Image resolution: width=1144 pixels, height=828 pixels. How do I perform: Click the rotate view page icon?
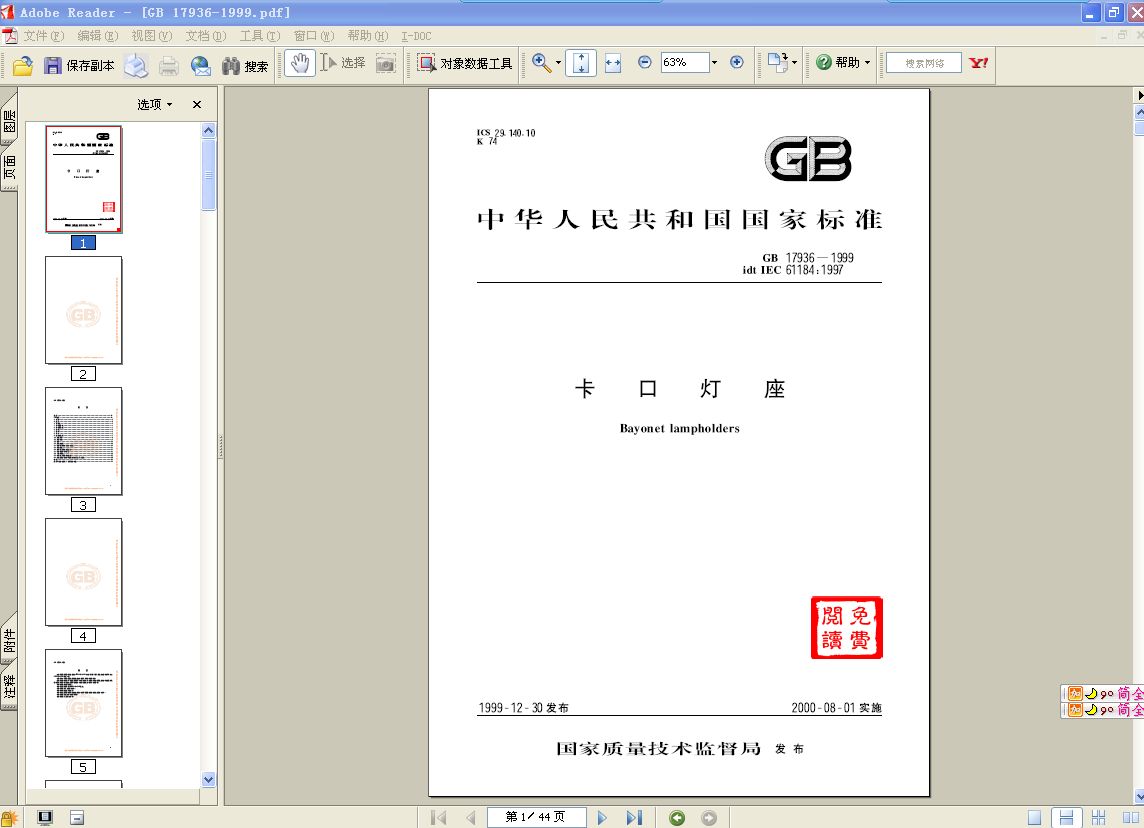click(778, 63)
